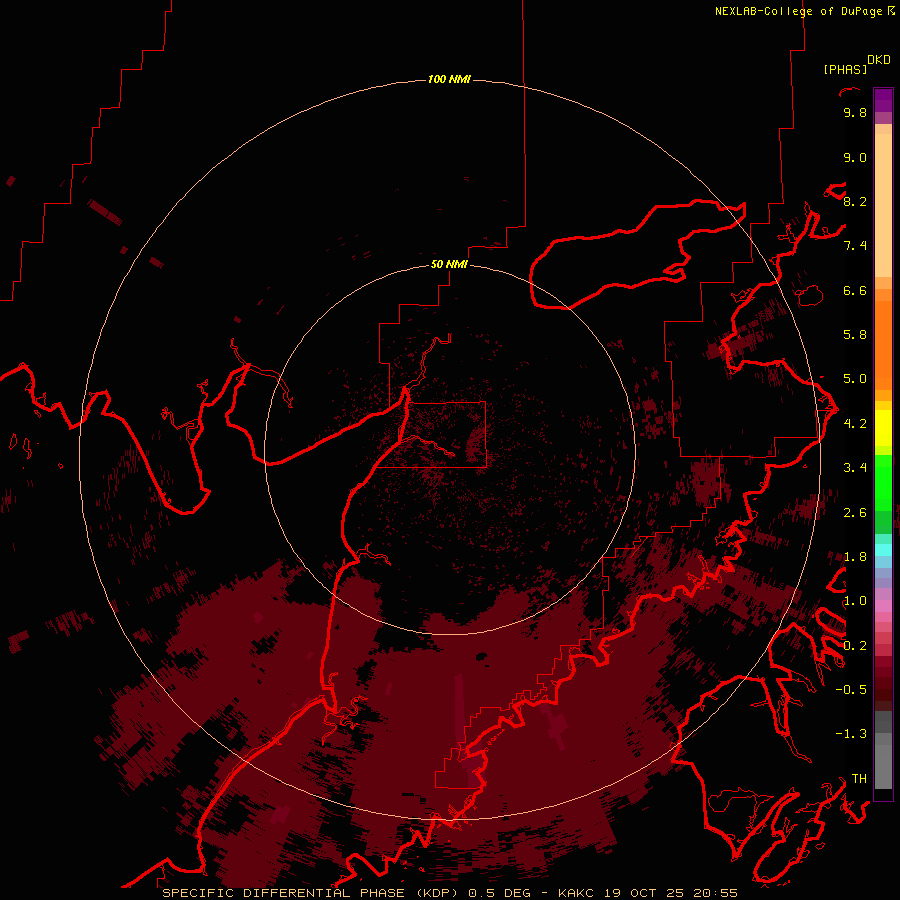Pick the light peach color bar segment
Image resolution: width=900 pixels, height=900 pixels.
click(x=883, y=205)
